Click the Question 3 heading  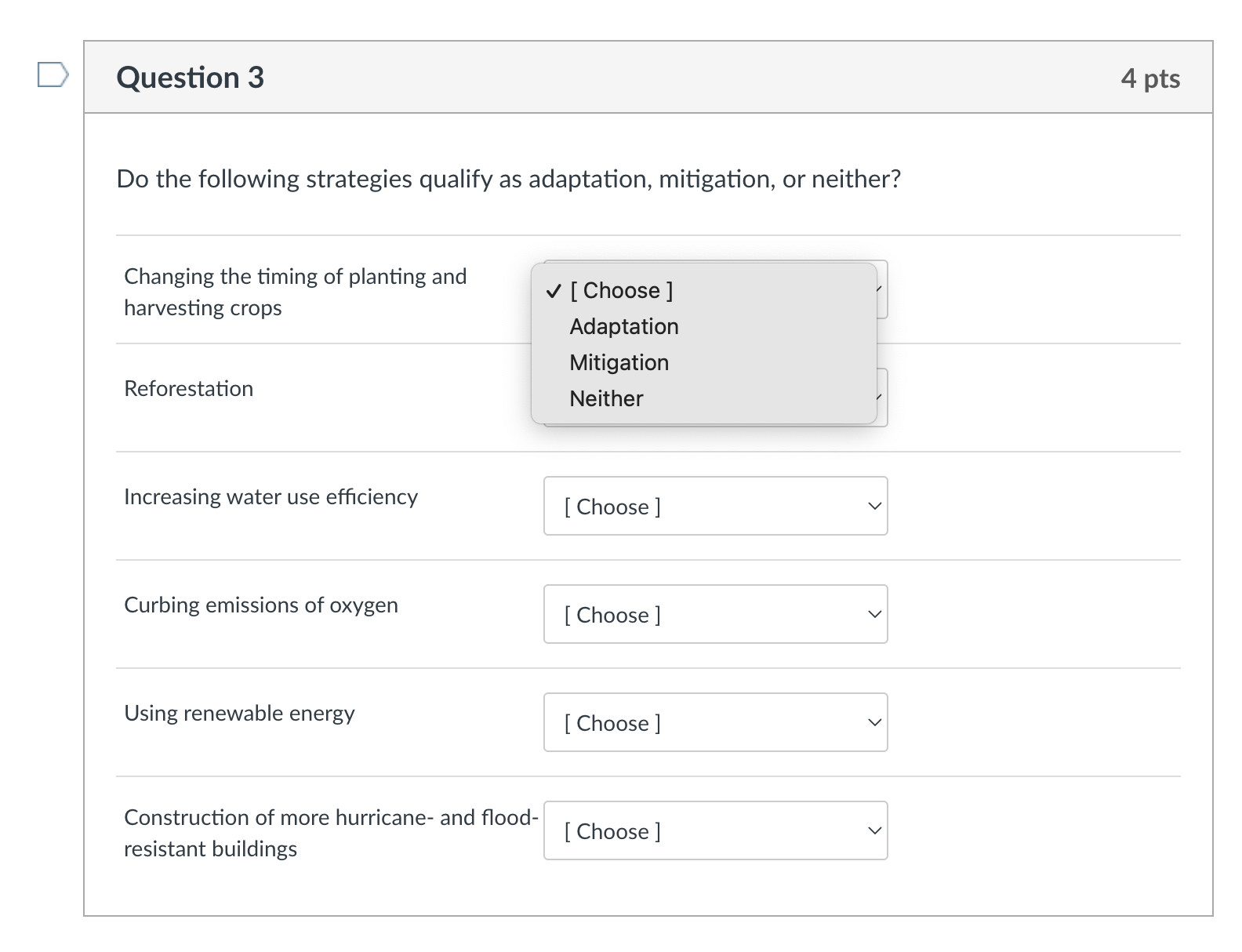191,78
